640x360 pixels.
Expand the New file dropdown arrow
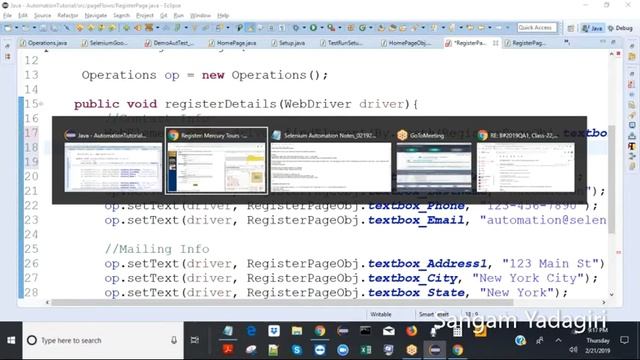point(16,28)
